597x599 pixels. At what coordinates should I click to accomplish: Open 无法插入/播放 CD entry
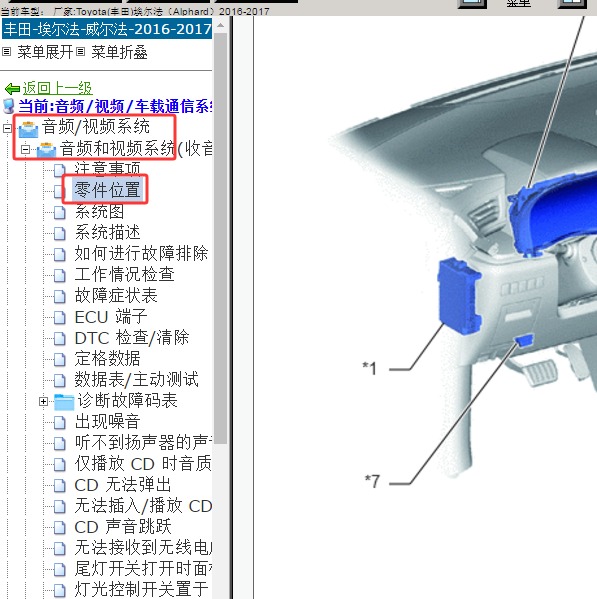pyautogui.click(x=143, y=506)
